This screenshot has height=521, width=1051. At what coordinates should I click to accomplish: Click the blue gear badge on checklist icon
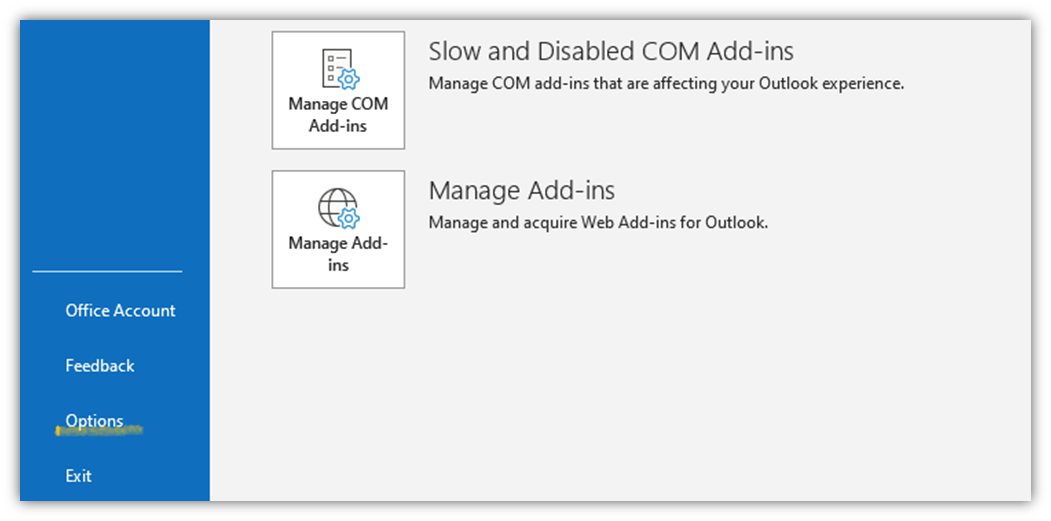[349, 79]
